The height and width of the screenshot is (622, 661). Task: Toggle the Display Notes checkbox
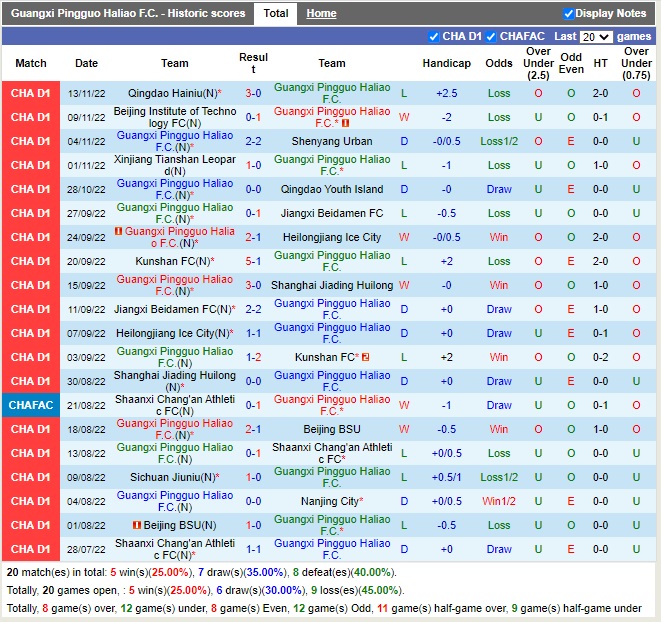click(569, 14)
